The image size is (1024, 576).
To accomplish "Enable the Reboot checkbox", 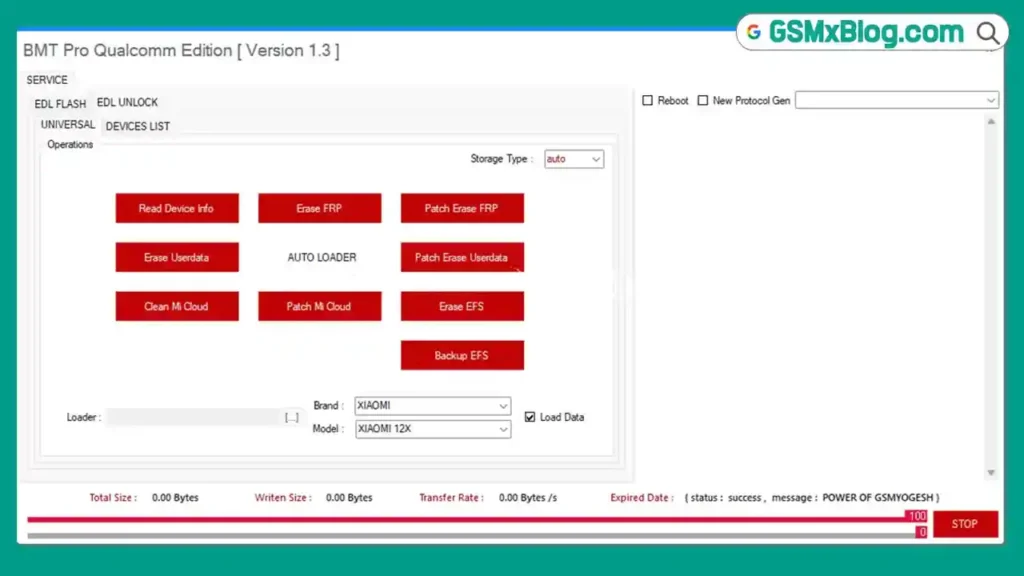I will [x=647, y=101].
